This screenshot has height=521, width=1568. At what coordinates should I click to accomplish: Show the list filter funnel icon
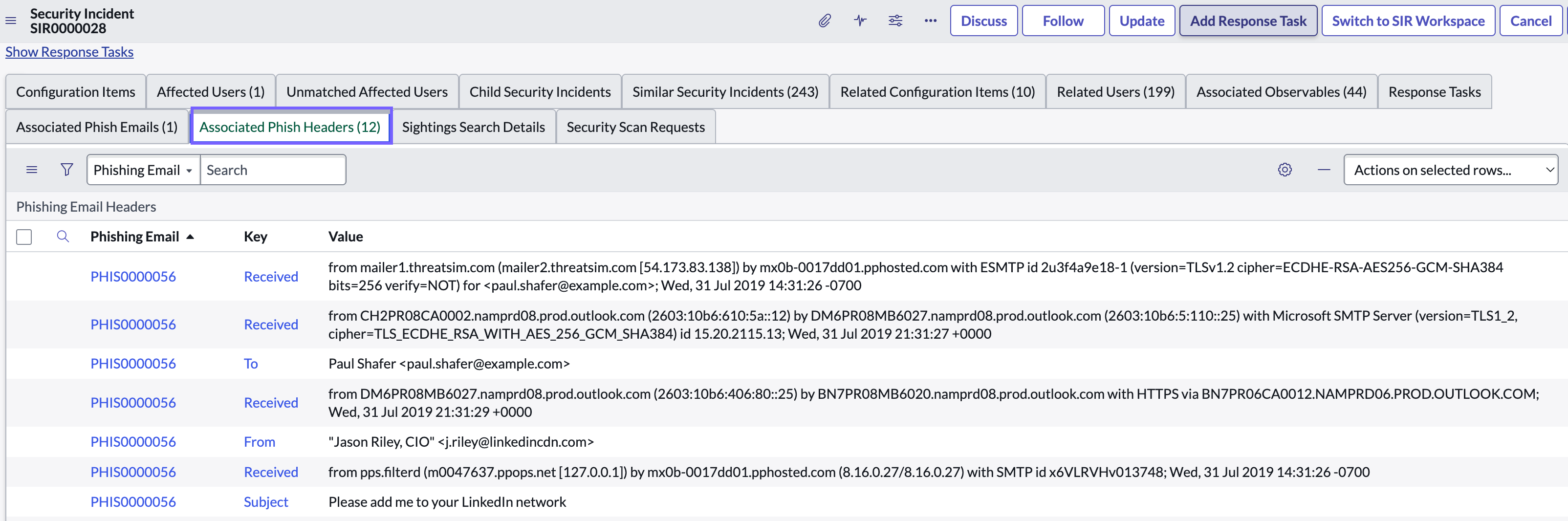(67, 170)
